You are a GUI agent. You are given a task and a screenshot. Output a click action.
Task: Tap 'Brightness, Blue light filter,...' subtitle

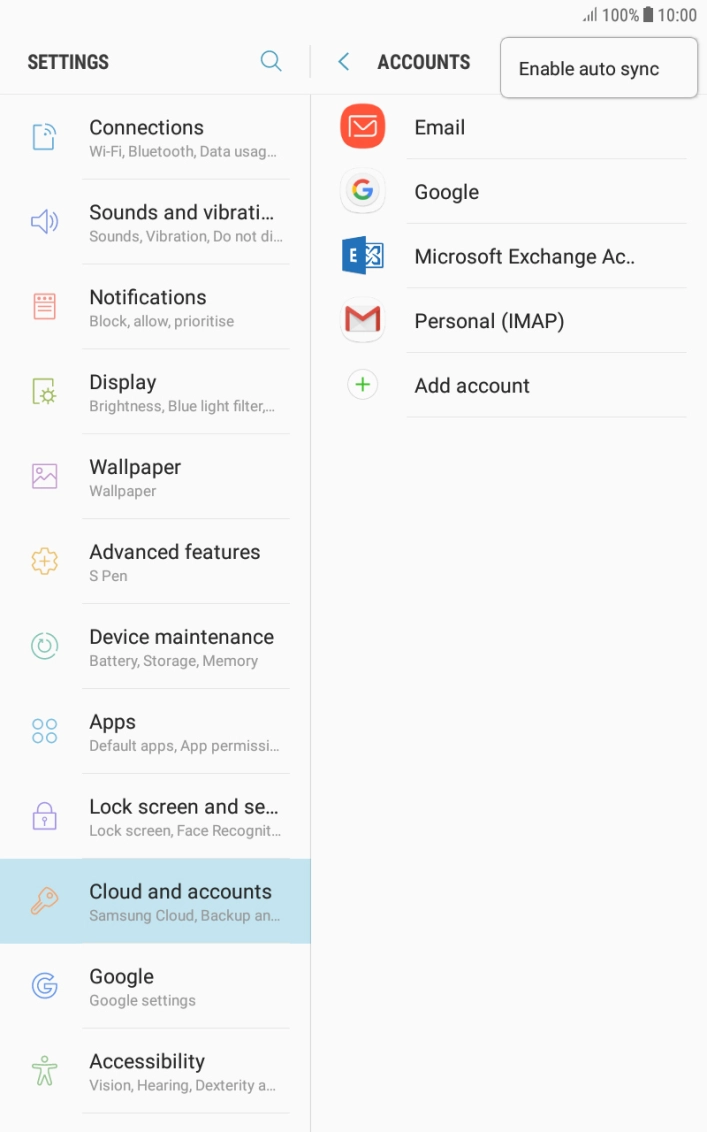[182, 406]
